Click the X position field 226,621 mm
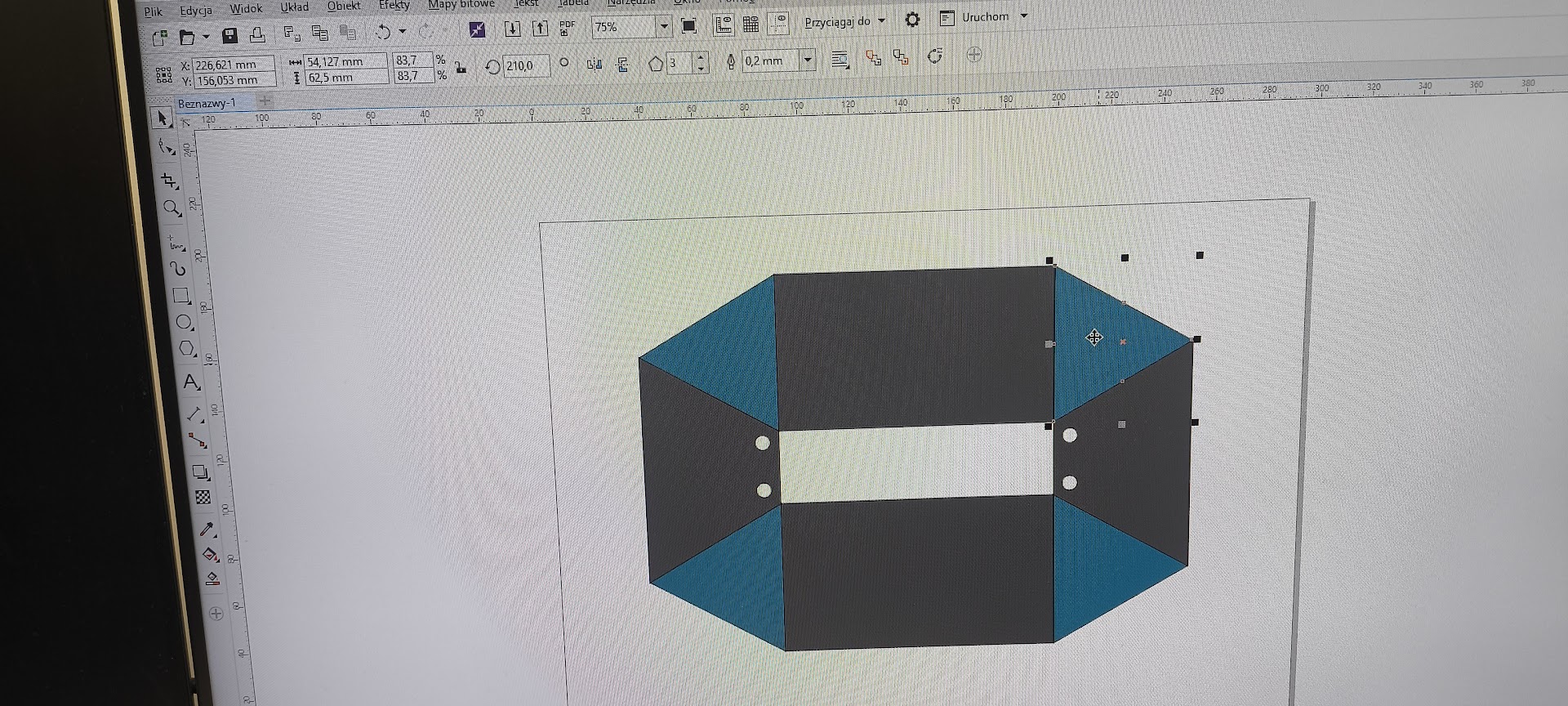 tap(234, 65)
